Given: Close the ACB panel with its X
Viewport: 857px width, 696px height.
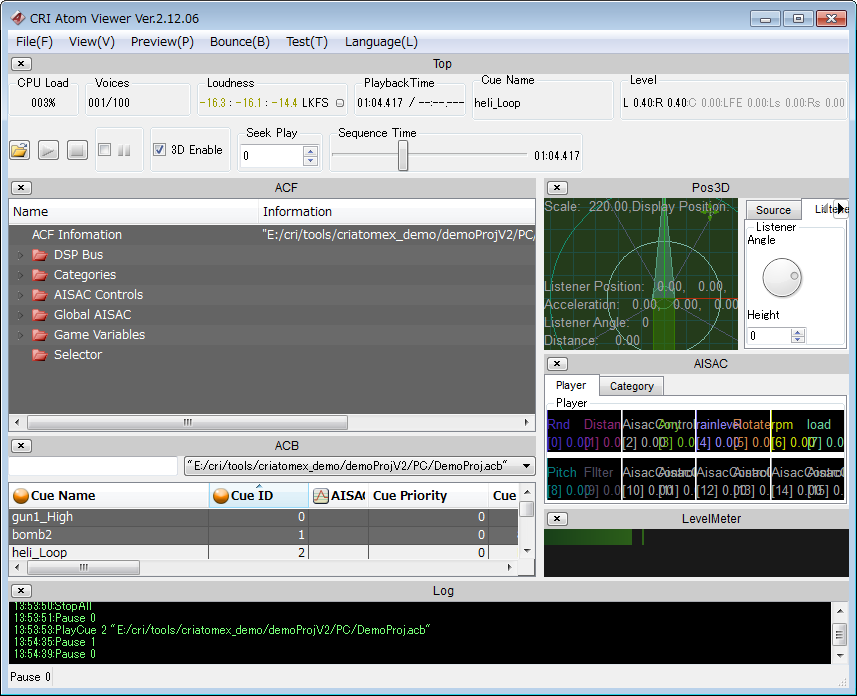Looking at the screenshot, I should 21,446.
